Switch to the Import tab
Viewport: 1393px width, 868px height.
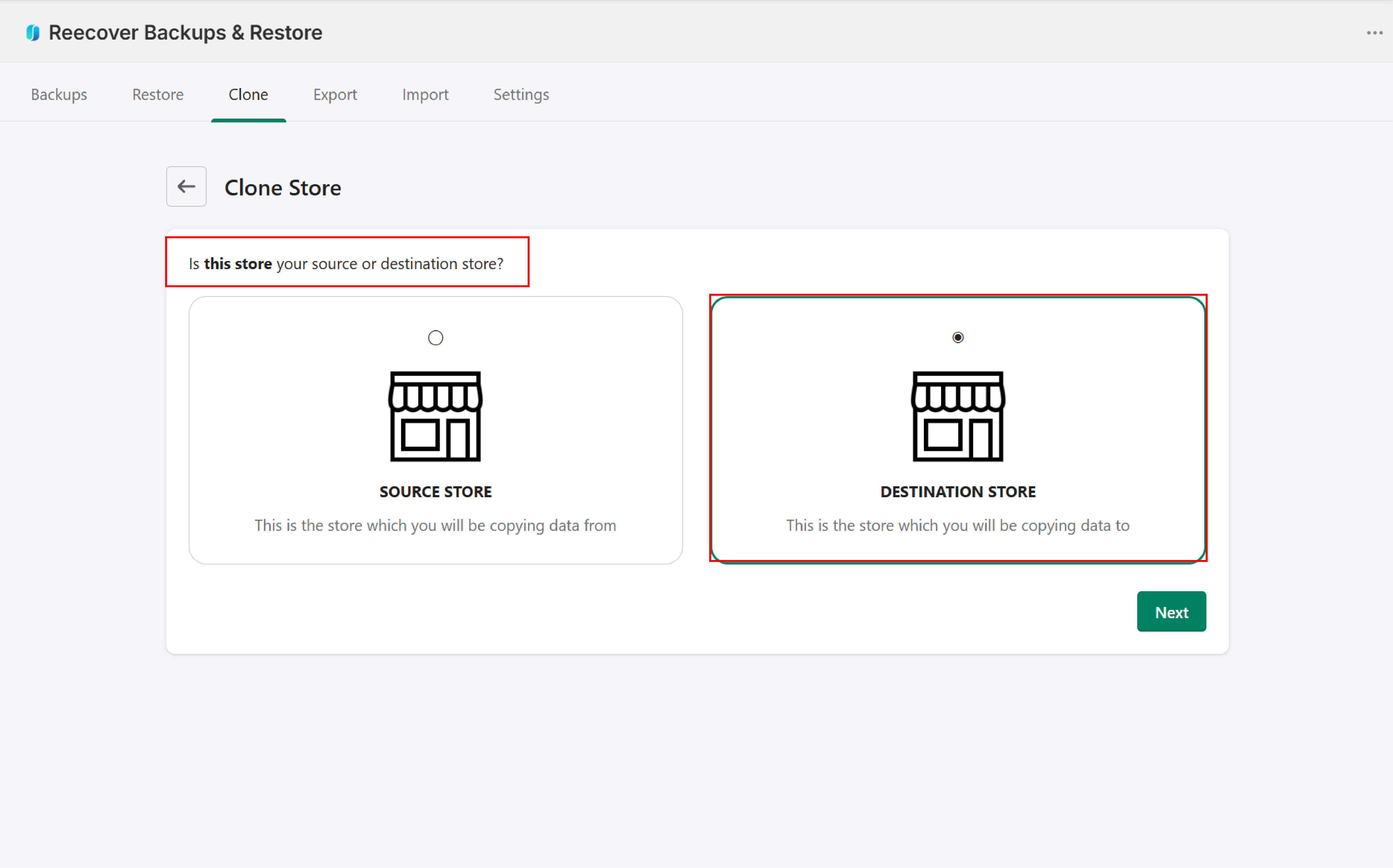click(x=425, y=94)
